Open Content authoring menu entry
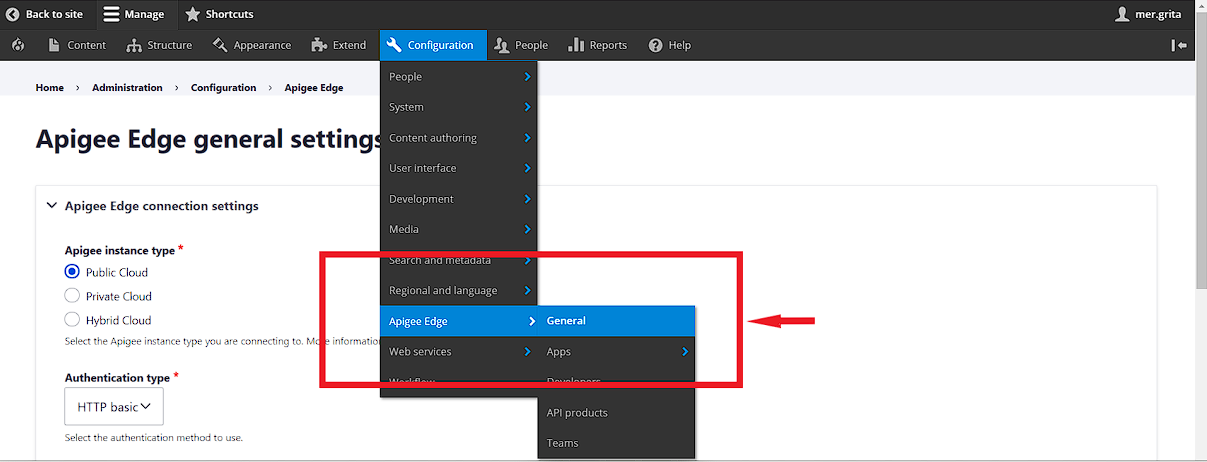 [459, 138]
